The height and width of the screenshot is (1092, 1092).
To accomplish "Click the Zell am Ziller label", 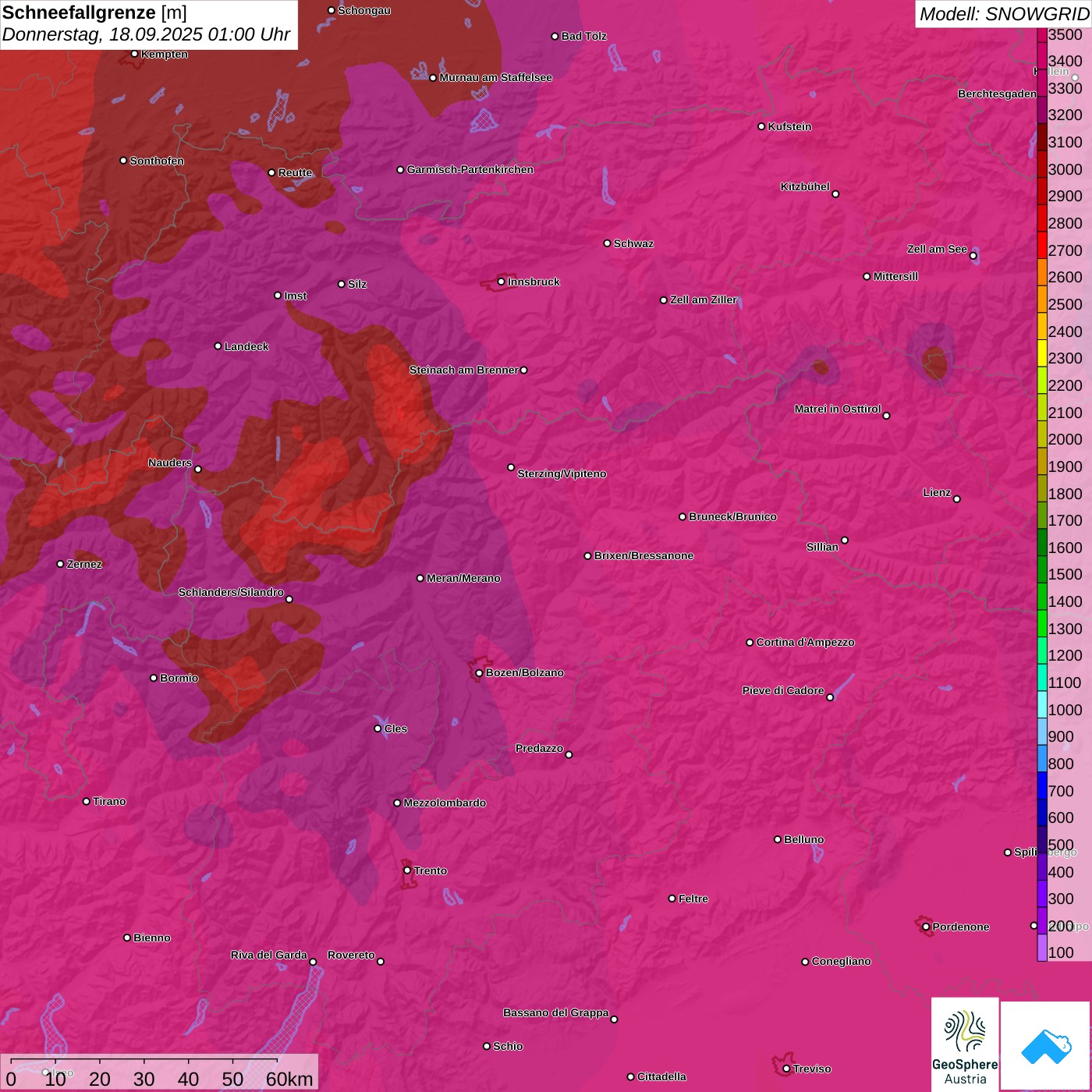I will pyautogui.click(x=704, y=300).
